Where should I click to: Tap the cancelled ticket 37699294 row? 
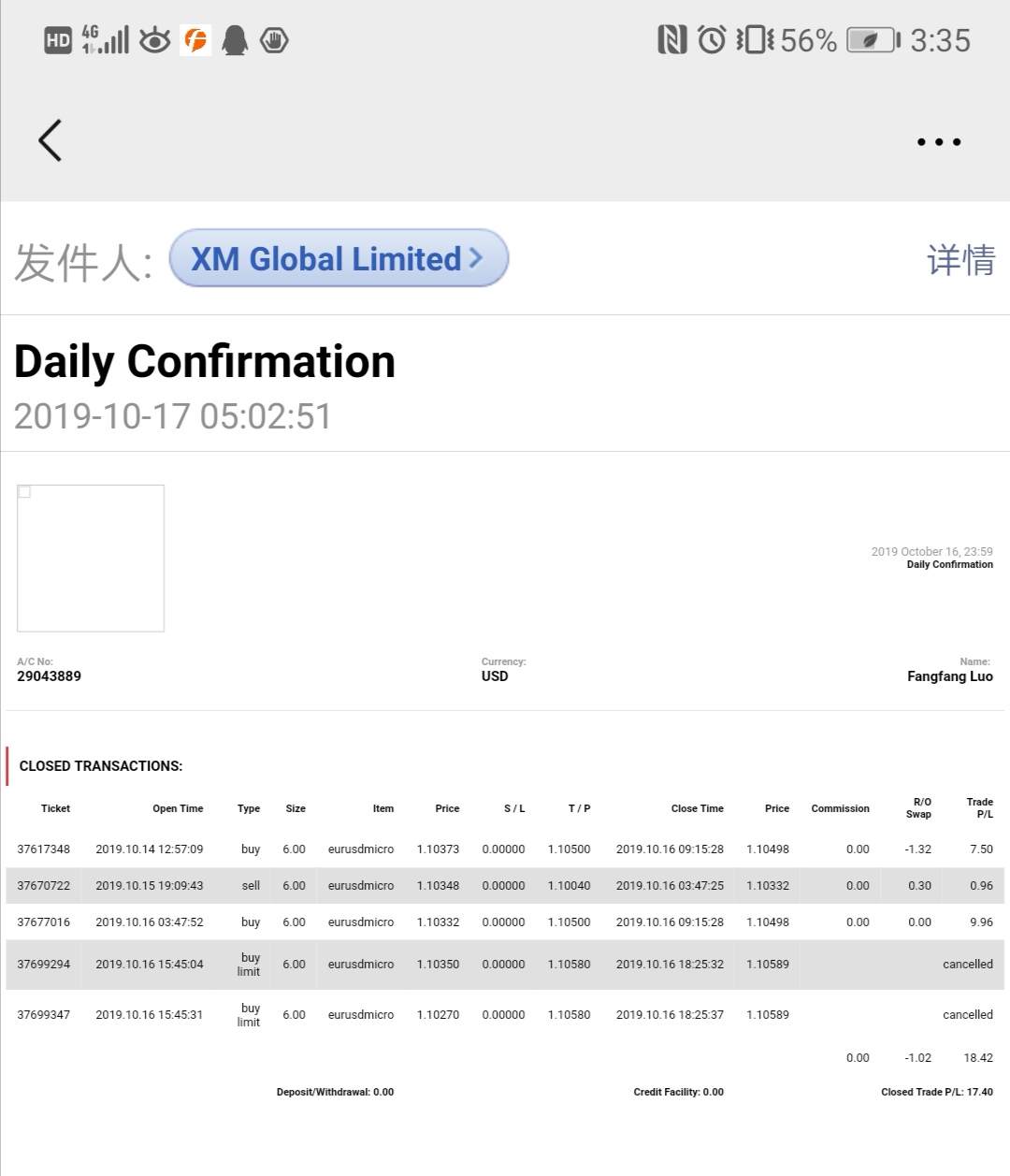(x=505, y=965)
